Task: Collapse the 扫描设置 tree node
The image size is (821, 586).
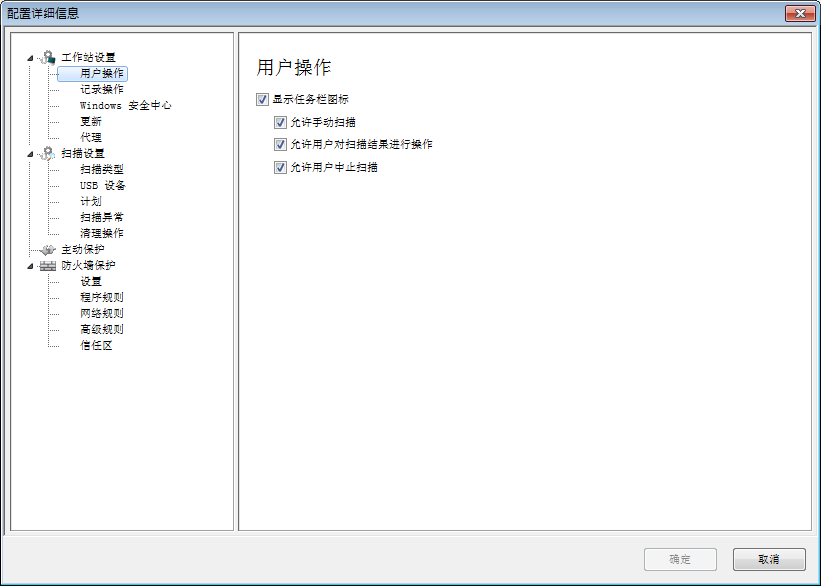Action: [x=30, y=154]
